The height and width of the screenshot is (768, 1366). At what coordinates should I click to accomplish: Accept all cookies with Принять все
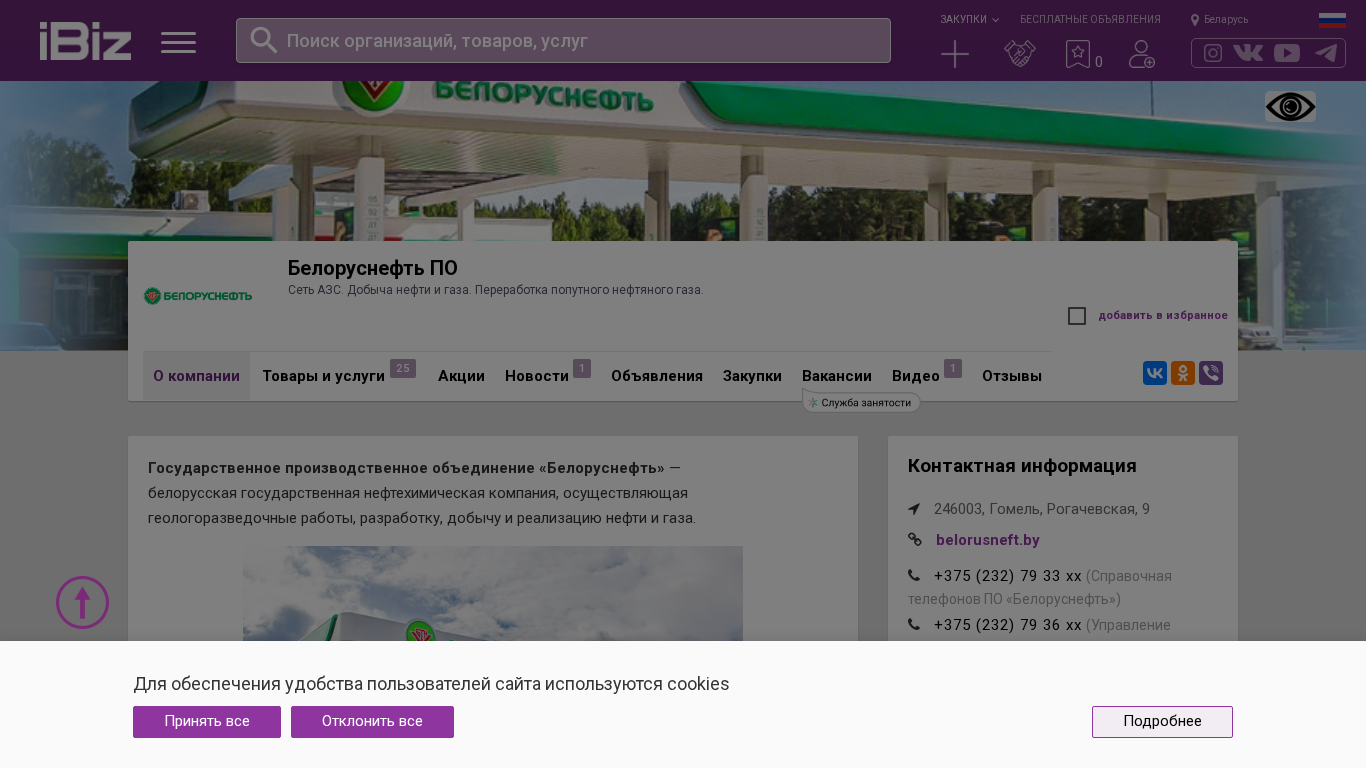click(207, 722)
